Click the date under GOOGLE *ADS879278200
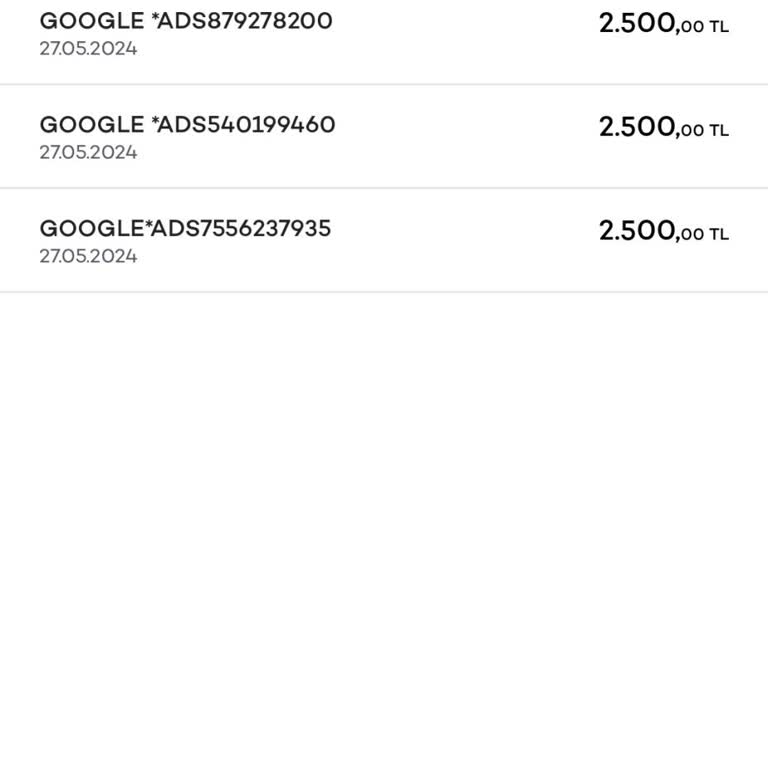This screenshot has width=768, height=768. point(88,49)
